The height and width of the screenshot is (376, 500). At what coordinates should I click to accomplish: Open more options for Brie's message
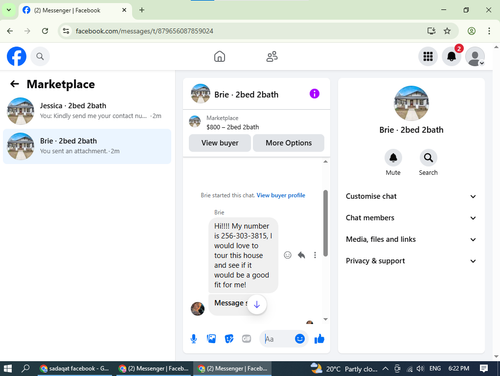(315, 255)
